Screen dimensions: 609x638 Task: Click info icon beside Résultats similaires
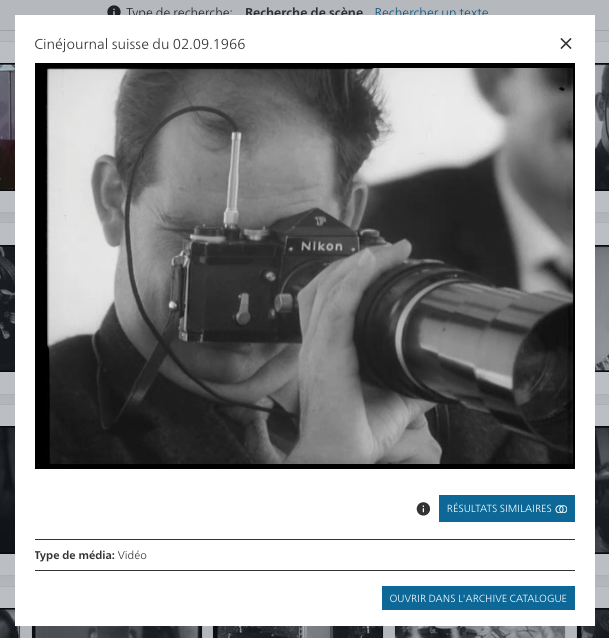click(423, 509)
